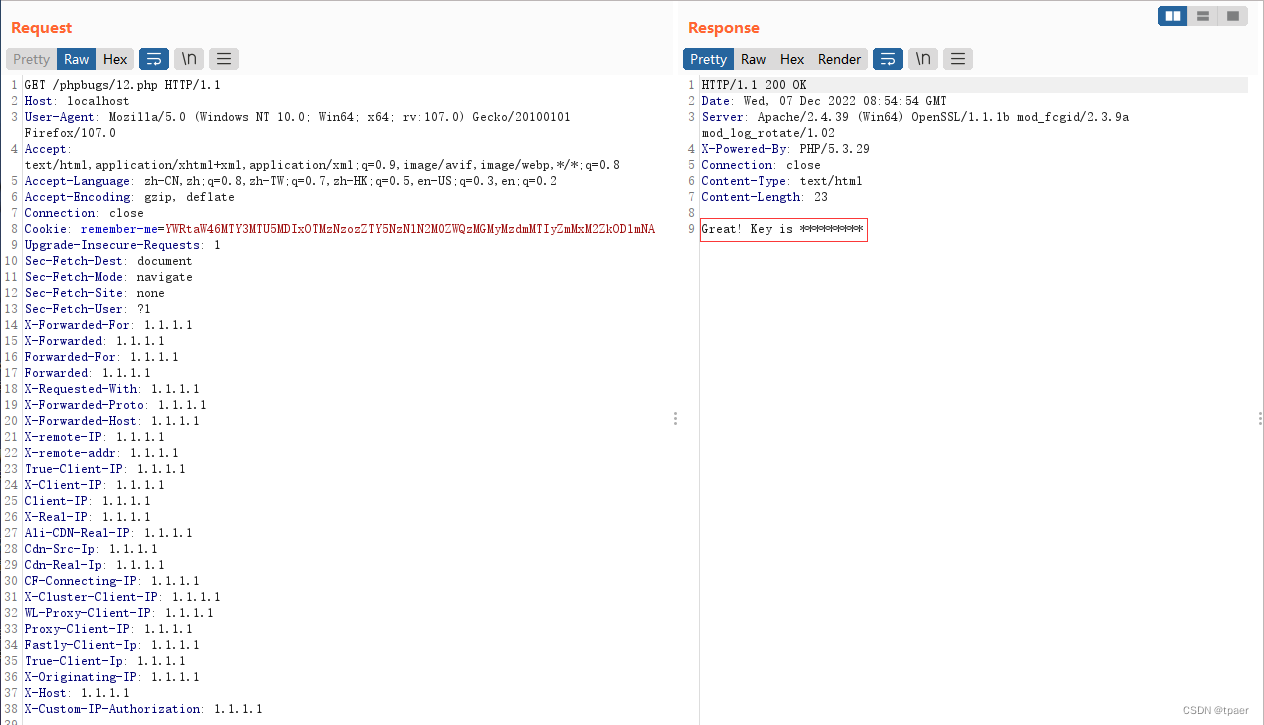Toggle non-printable characters \n in Request panel
Viewport: 1264px width, 725px height.
pyautogui.click(x=189, y=59)
